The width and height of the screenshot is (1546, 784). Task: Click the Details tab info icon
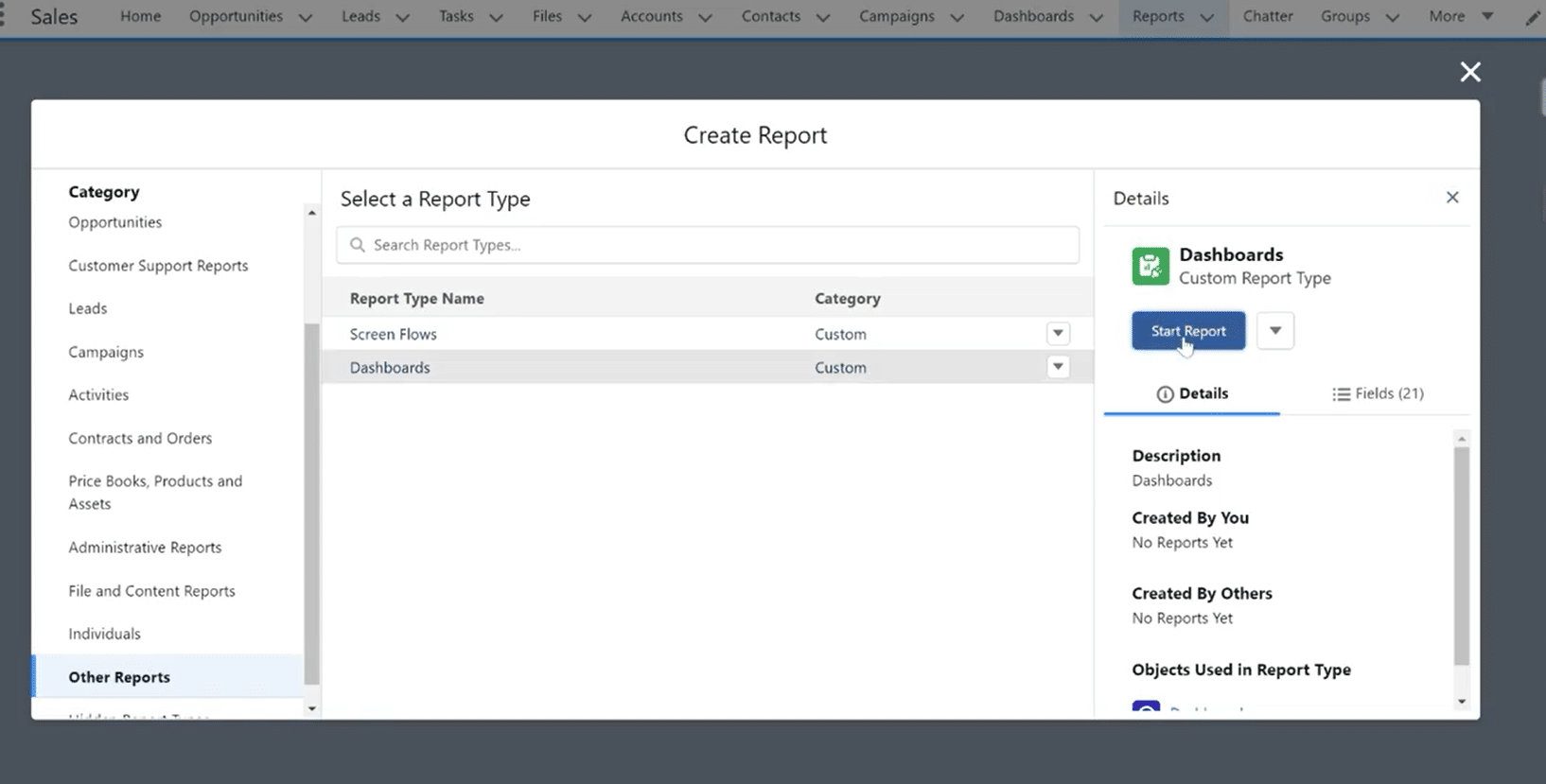point(1165,394)
